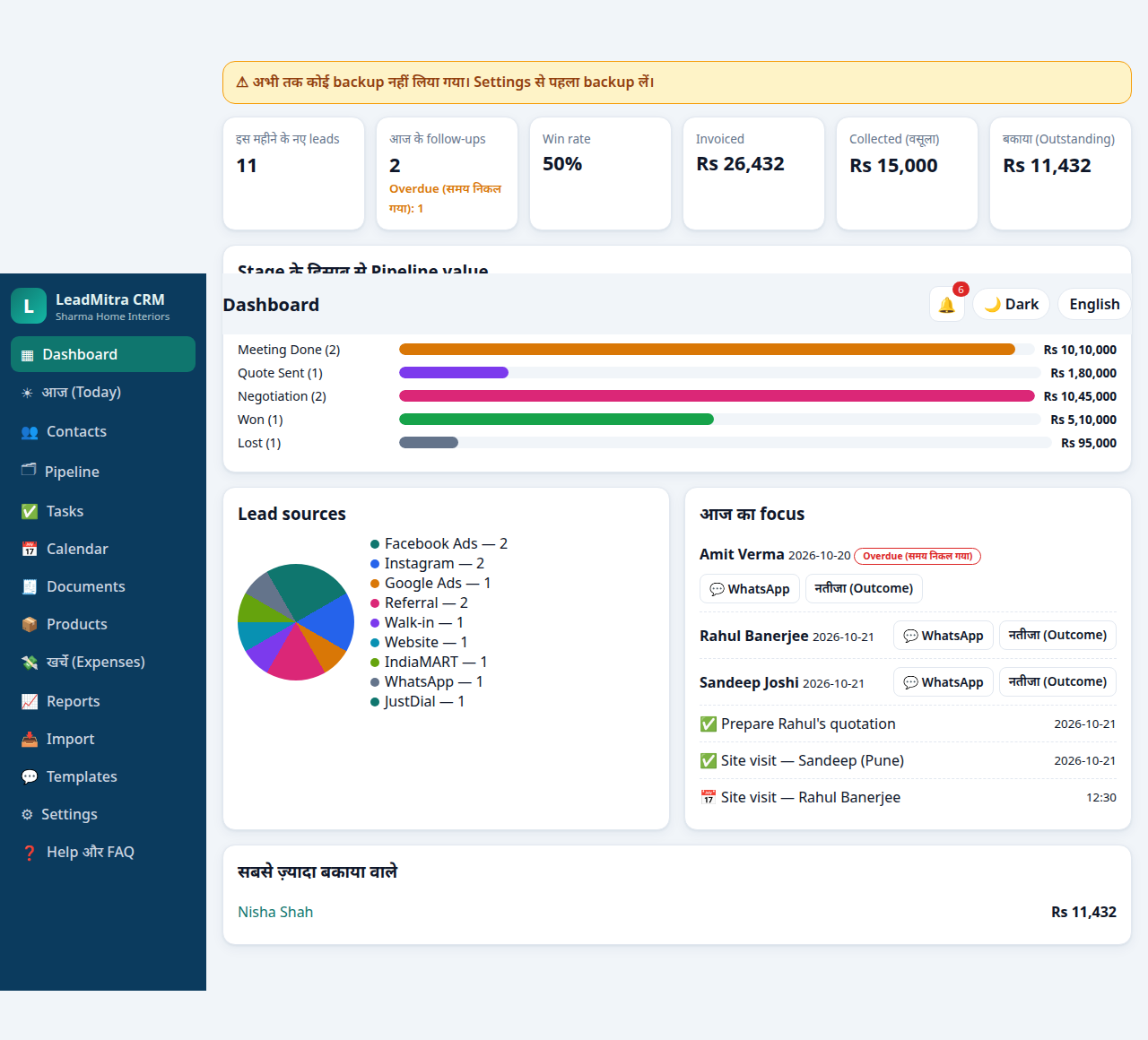Viewport: 1148px width, 1040px height.
Task: Click the Tasks checkmark icon
Action: point(30,511)
